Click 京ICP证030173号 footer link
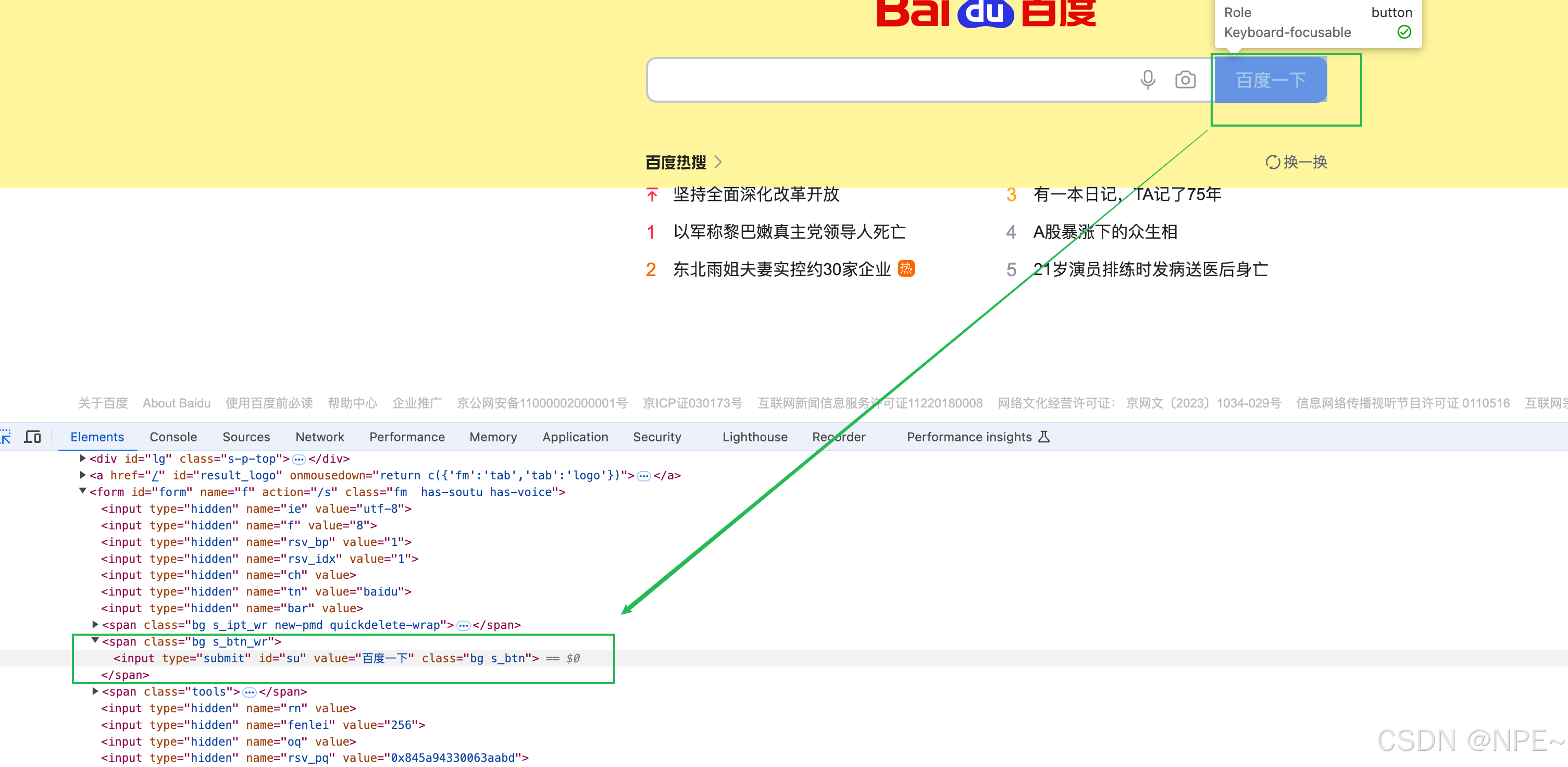 [692, 403]
